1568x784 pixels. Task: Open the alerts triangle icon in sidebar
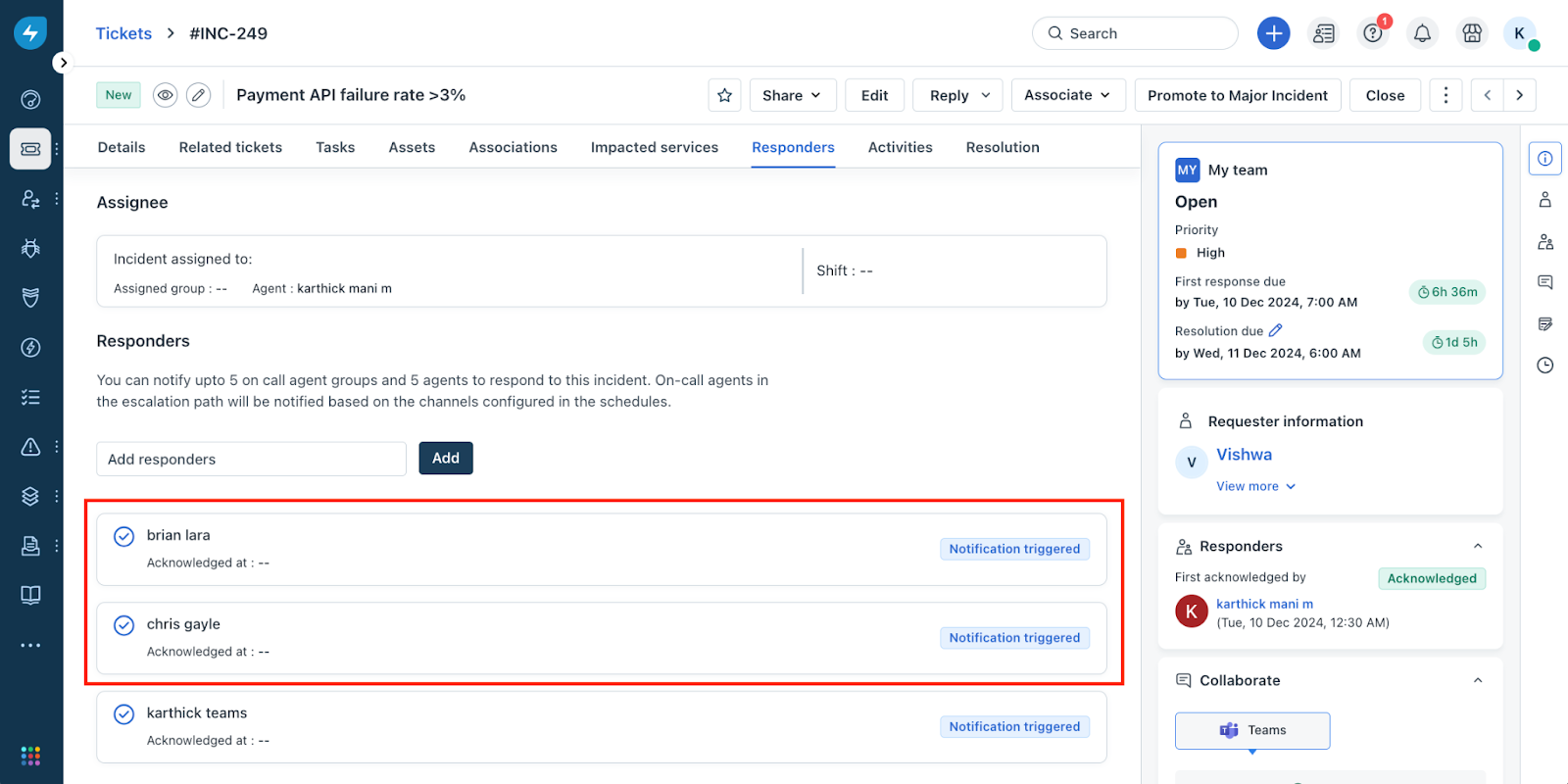[x=30, y=447]
